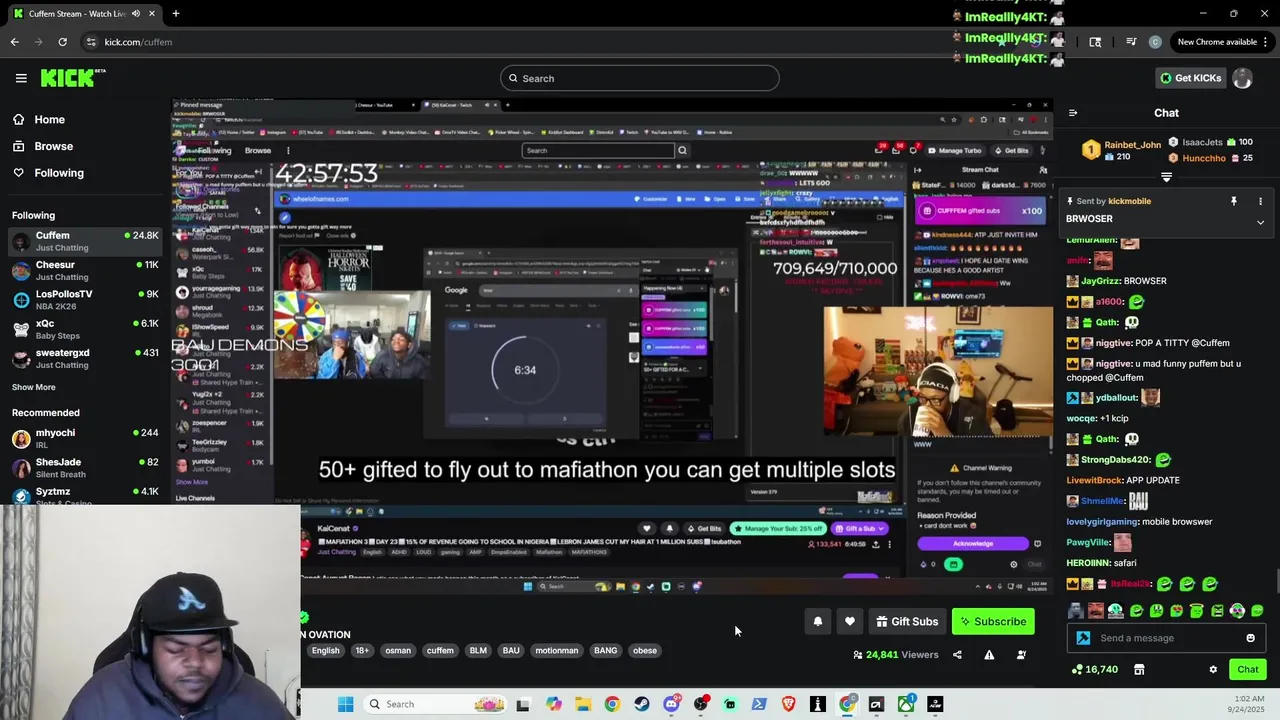This screenshot has height=720, width=1280.
Task: Select Cheesur channel in Following list
Action: (x=85, y=271)
